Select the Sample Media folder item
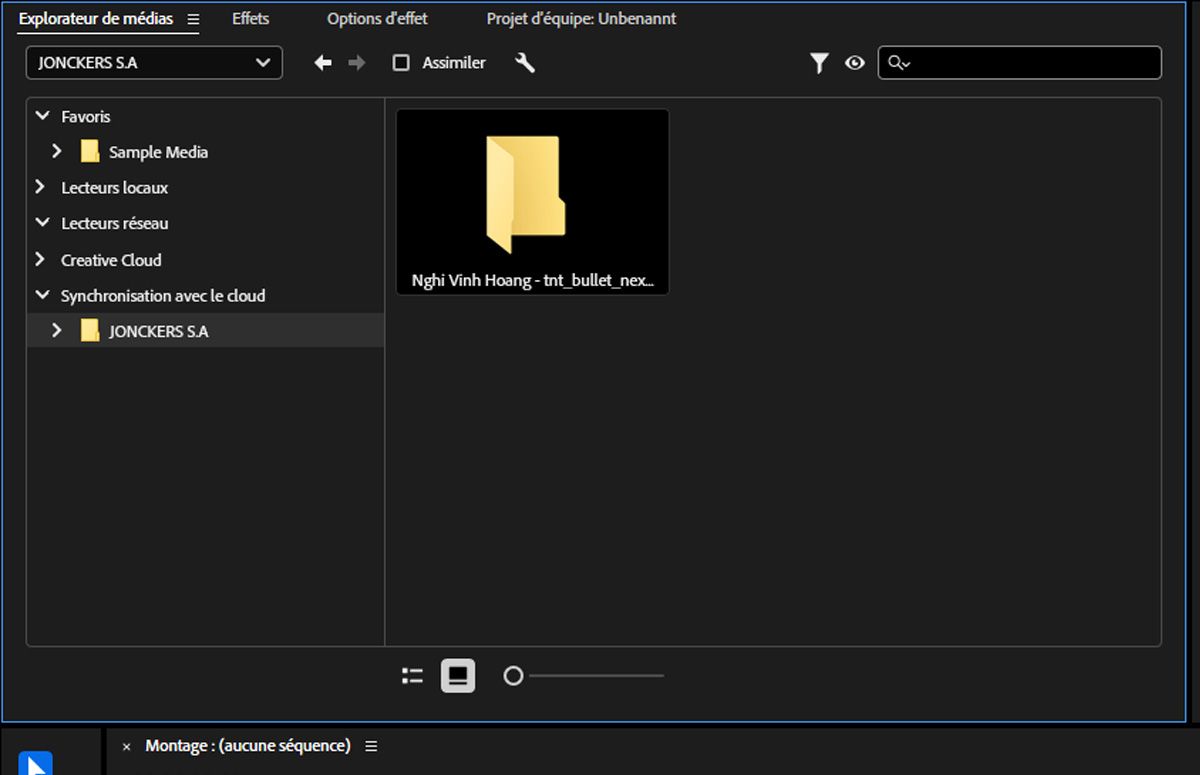1200x775 pixels. point(158,152)
